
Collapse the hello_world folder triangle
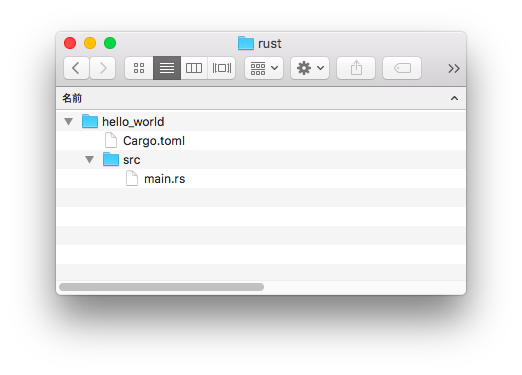tap(69, 122)
